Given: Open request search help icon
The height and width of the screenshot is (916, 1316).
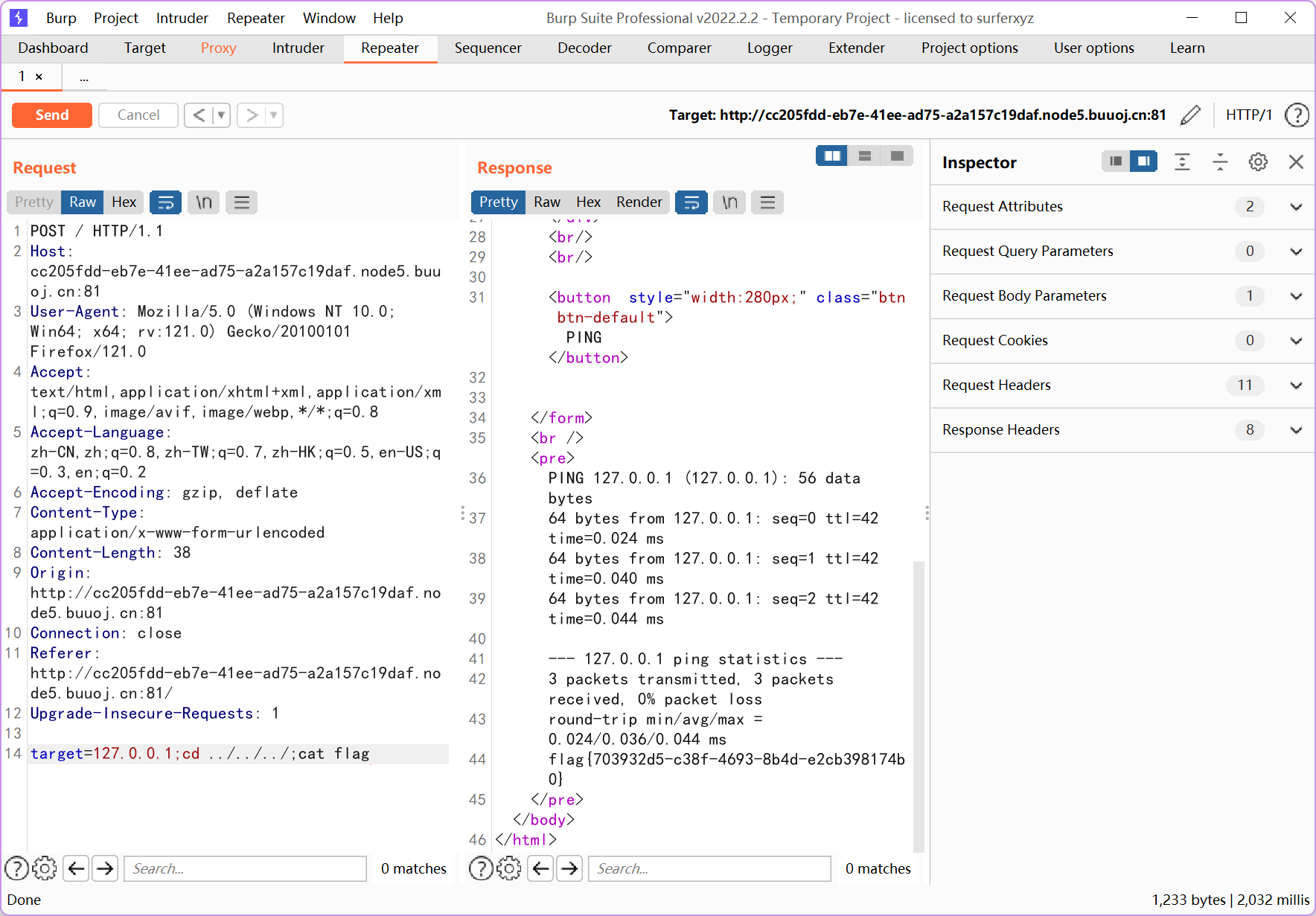Looking at the screenshot, I should [x=16, y=868].
